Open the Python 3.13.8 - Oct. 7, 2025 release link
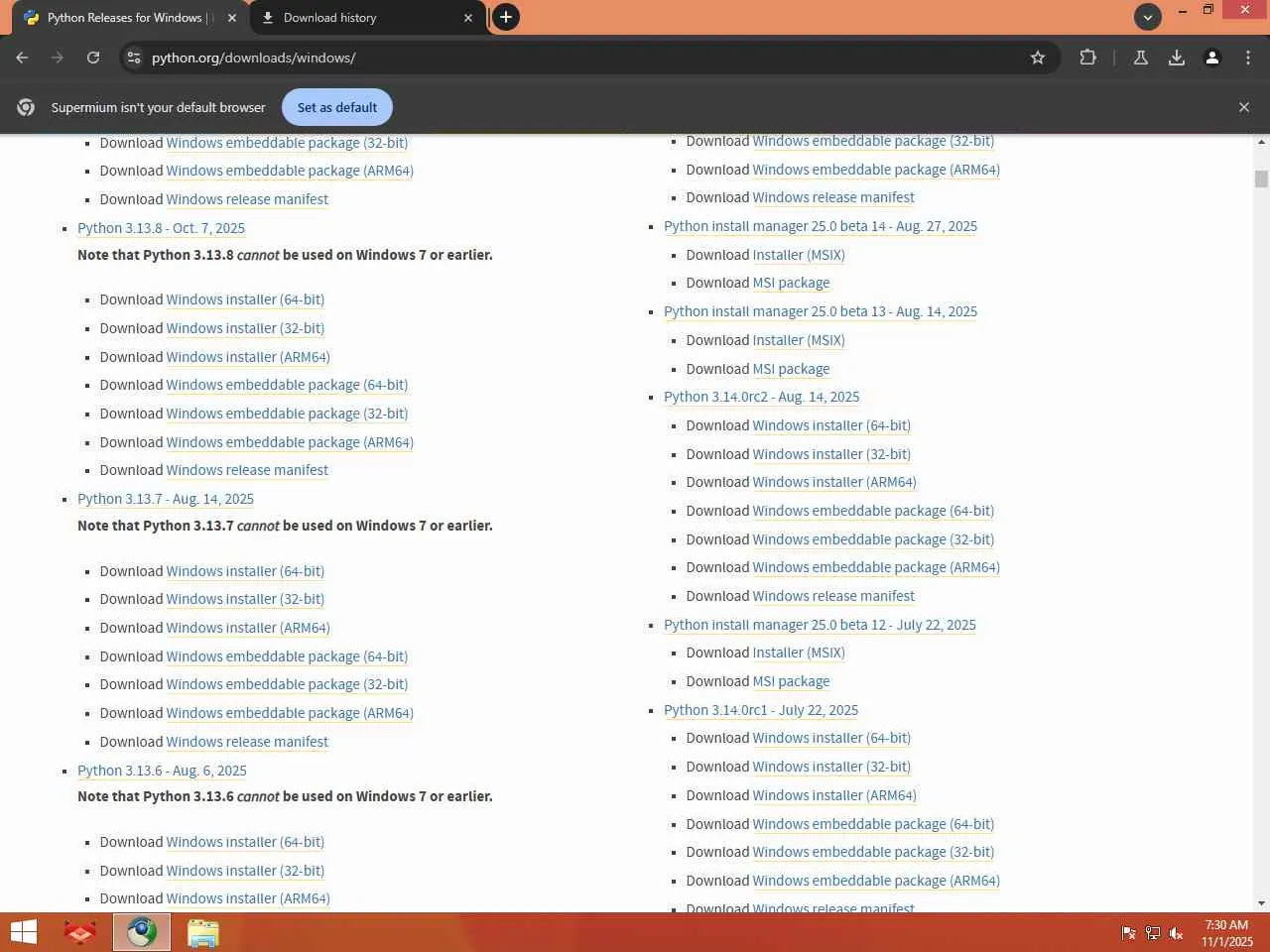 (161, 228)
